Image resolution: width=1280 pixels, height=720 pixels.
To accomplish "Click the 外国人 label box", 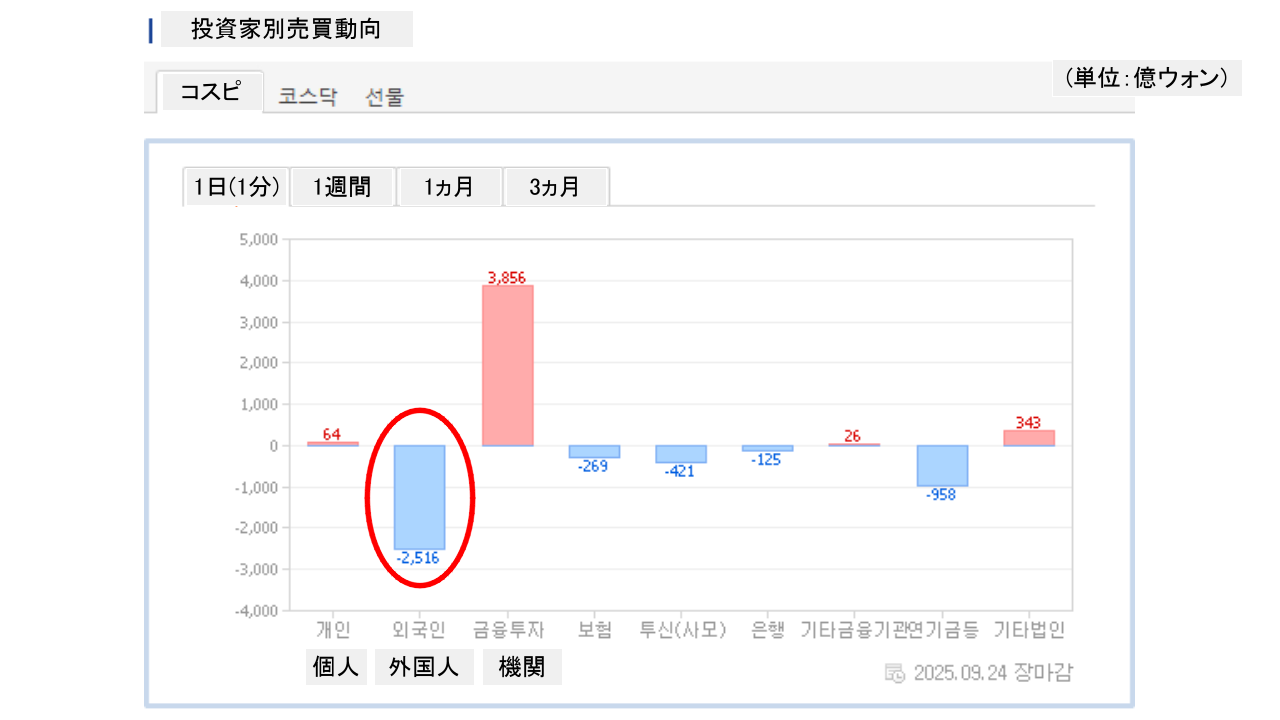I will coord(424,667).
